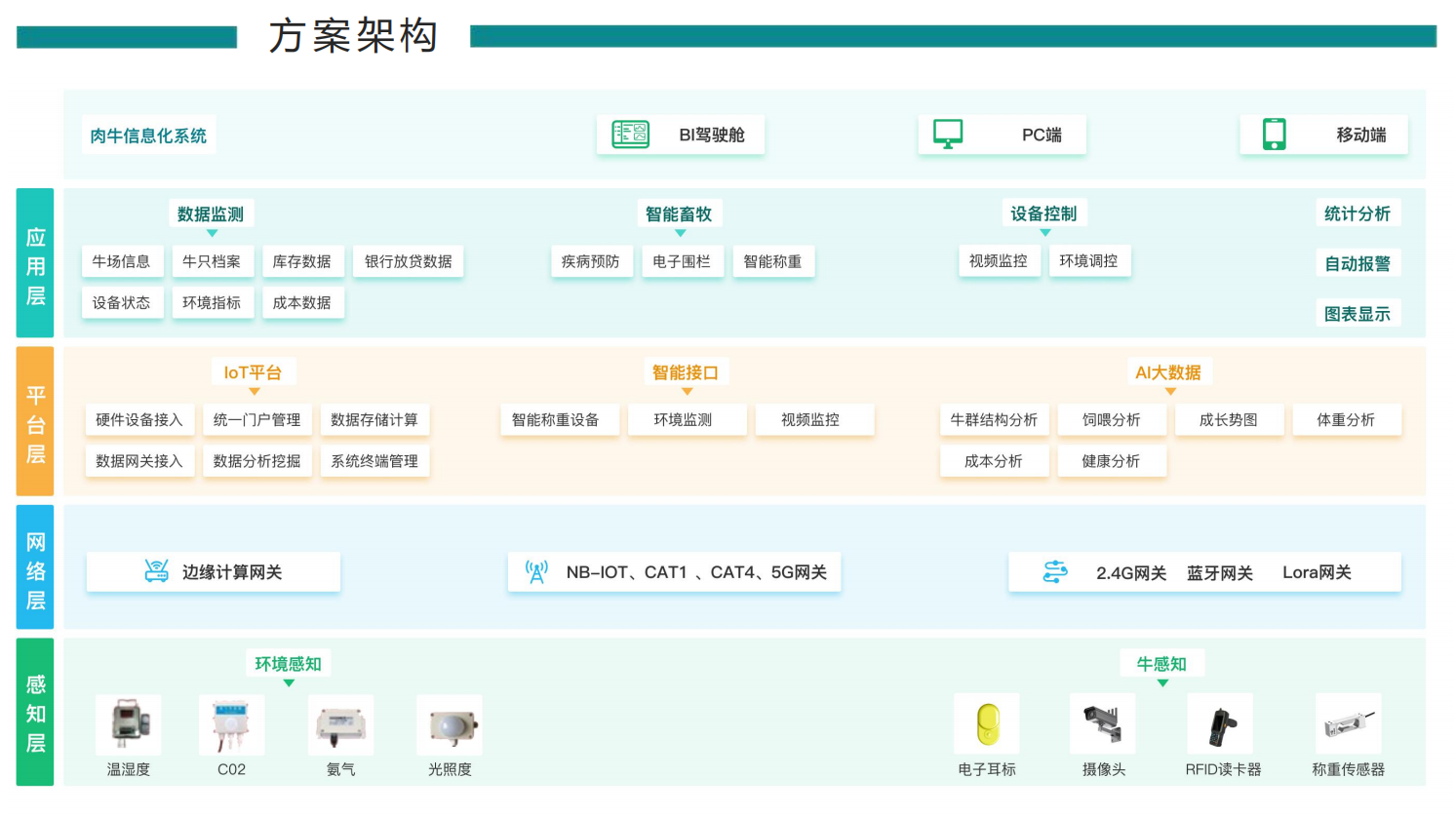Switch to the 网络层 side tab
This screenshot has width=1456, height=817.
[x=35, y=568]
